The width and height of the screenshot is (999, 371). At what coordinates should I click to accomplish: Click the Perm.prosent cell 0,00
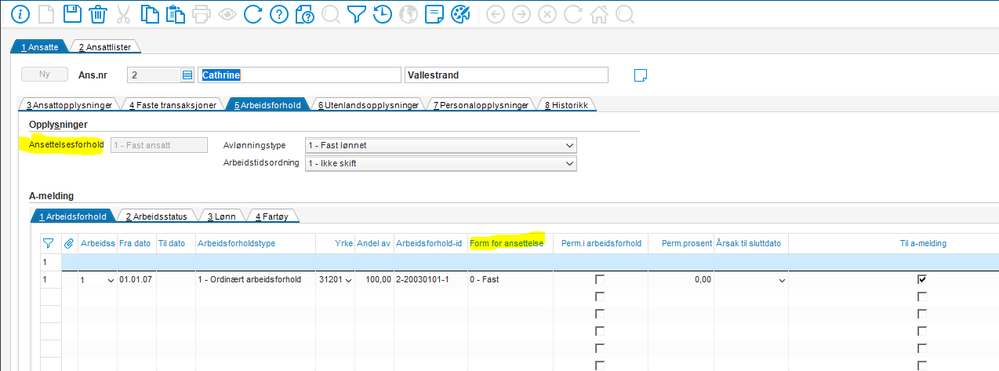(x=681, y=280)
